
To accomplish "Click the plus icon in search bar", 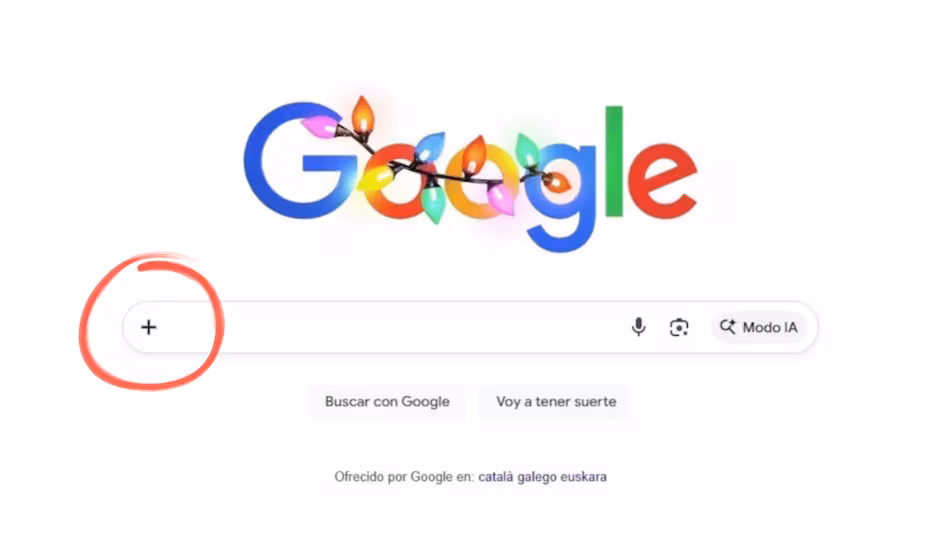I will click(x=148, y=327).
